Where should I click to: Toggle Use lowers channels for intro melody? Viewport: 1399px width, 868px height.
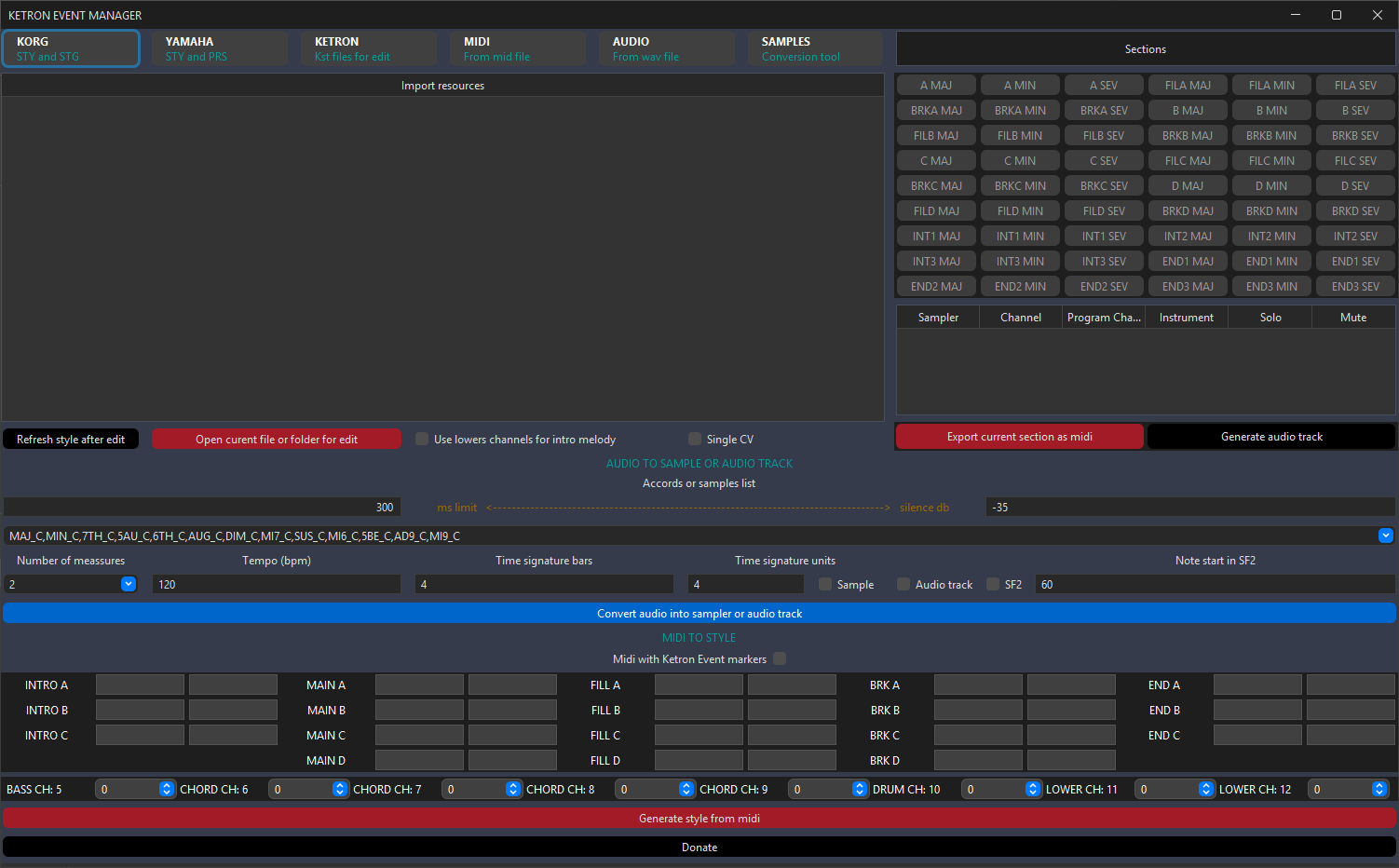(x=422, y=439)
